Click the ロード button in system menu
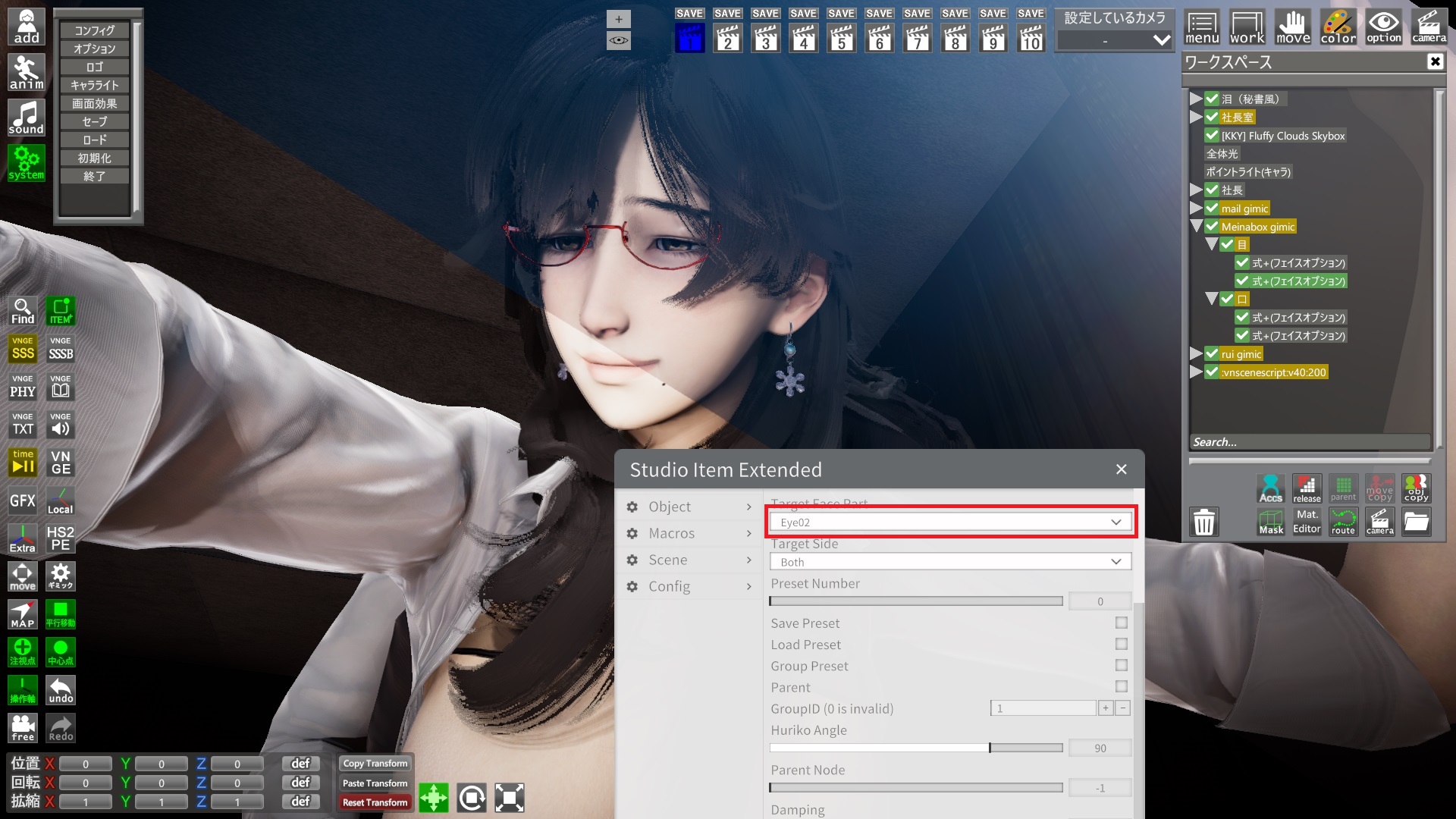This screenshot has height=819, width=1456. tap(95, 140)
